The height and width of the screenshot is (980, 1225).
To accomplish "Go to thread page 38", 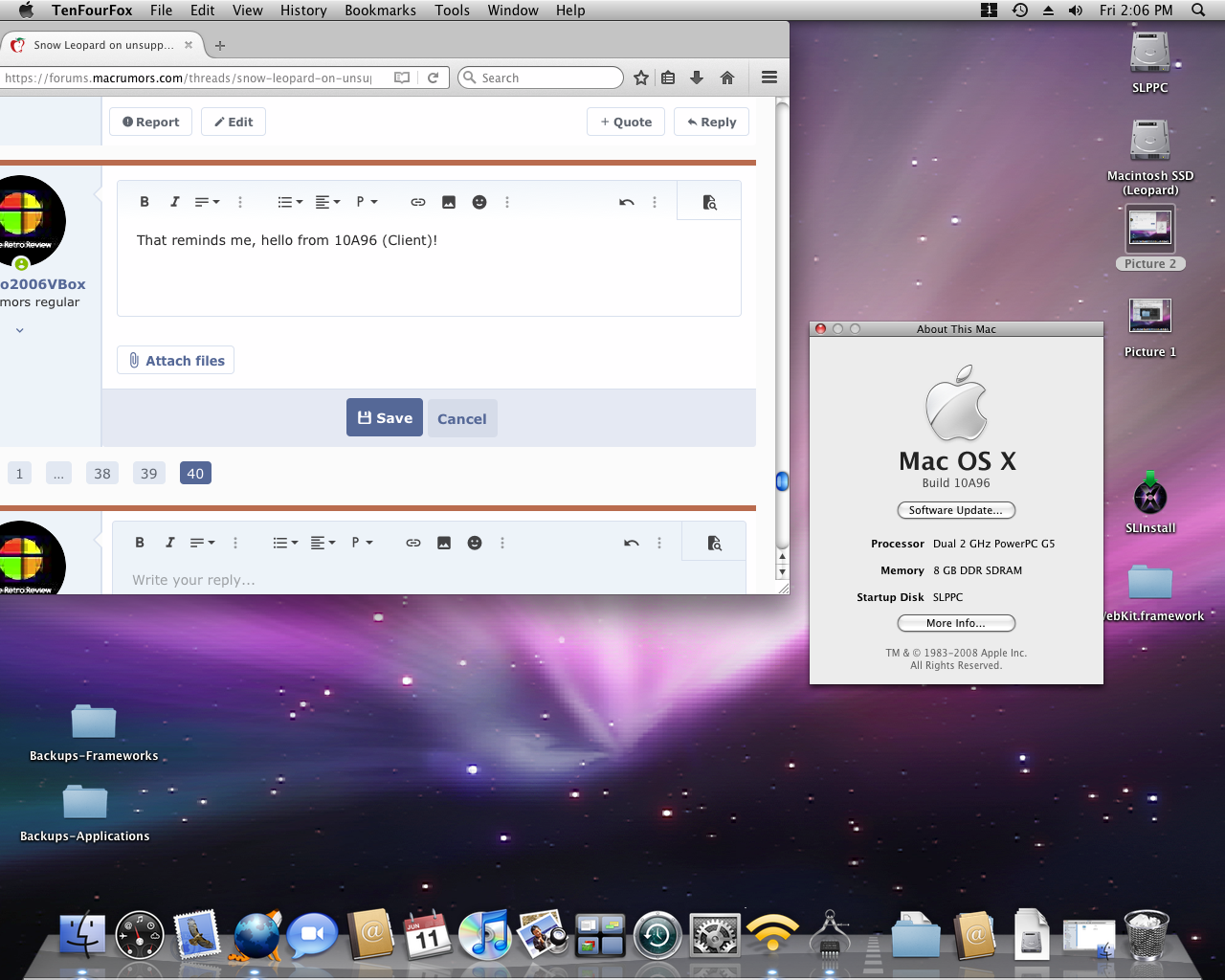I will (102, 473).
